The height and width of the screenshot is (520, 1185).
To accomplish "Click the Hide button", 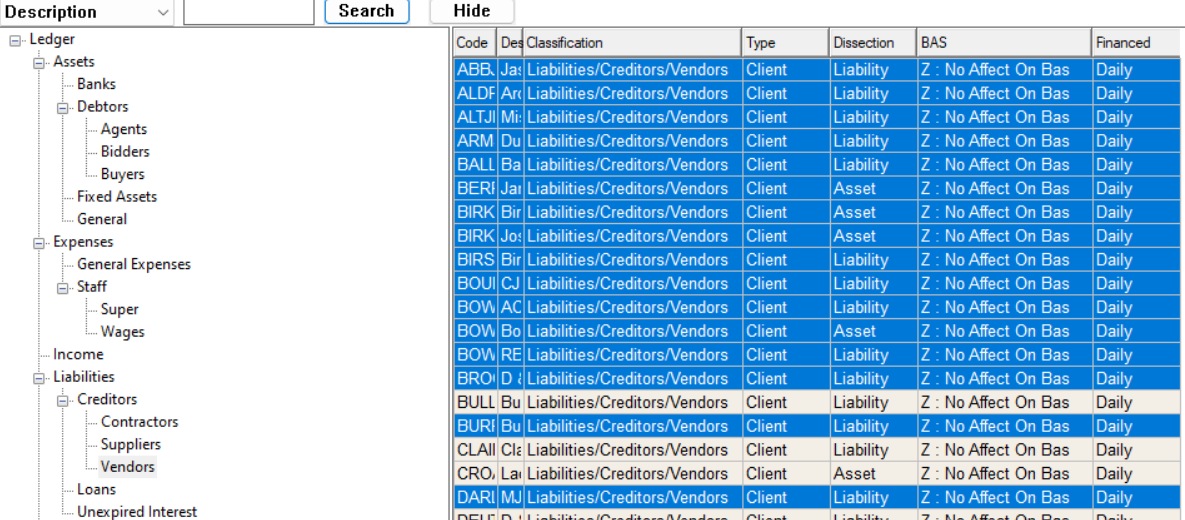I will 472,11.
